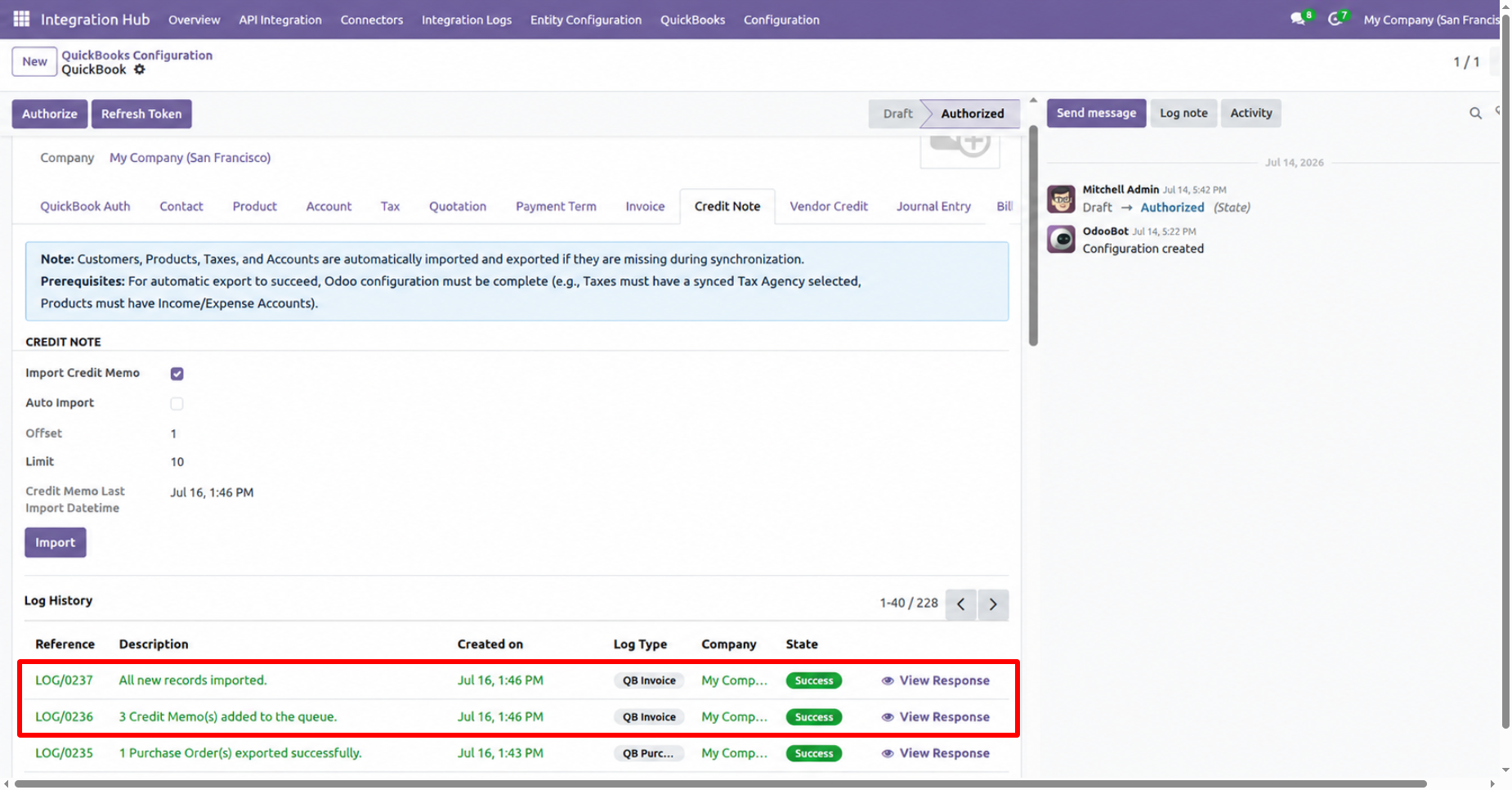
Task: Open the QuickBooks menu
Action: point(692,20)
